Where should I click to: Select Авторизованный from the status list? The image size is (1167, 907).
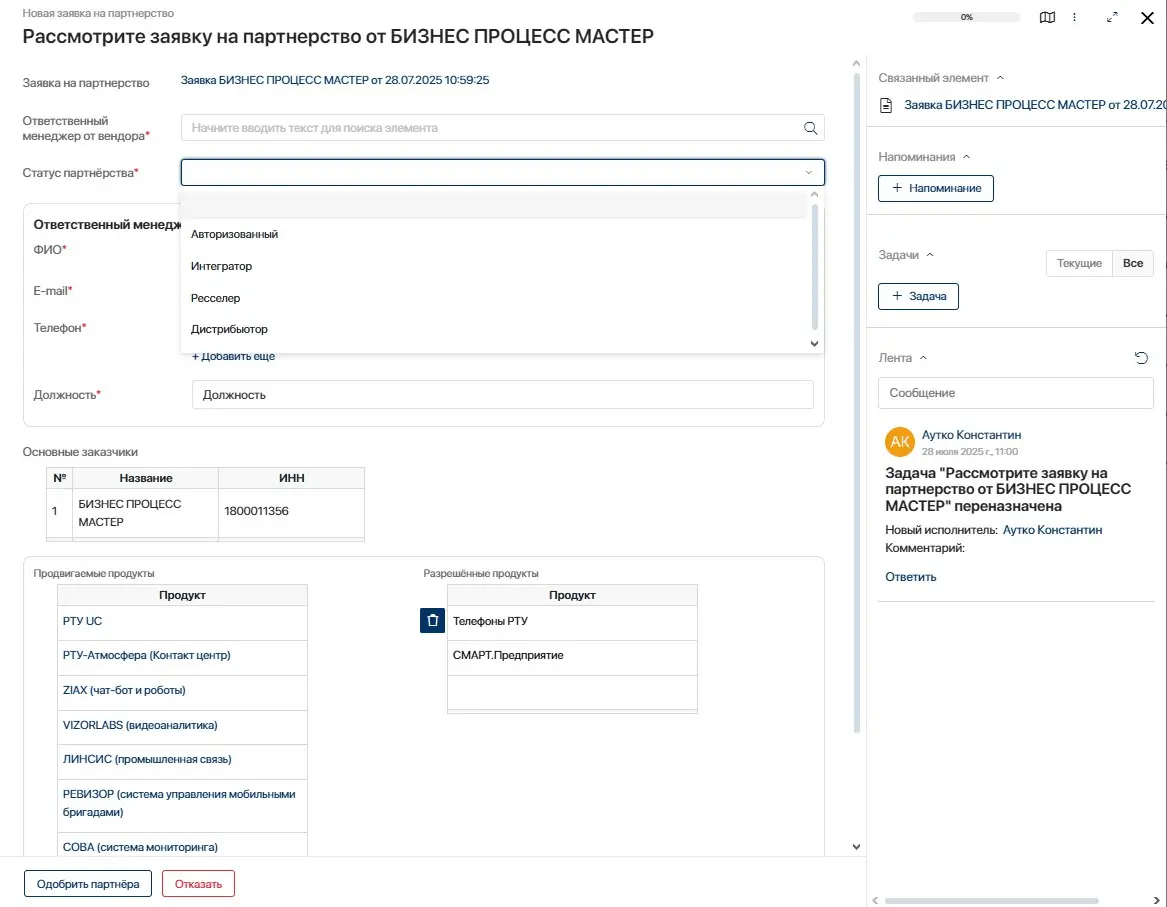(x=234, y=234)
